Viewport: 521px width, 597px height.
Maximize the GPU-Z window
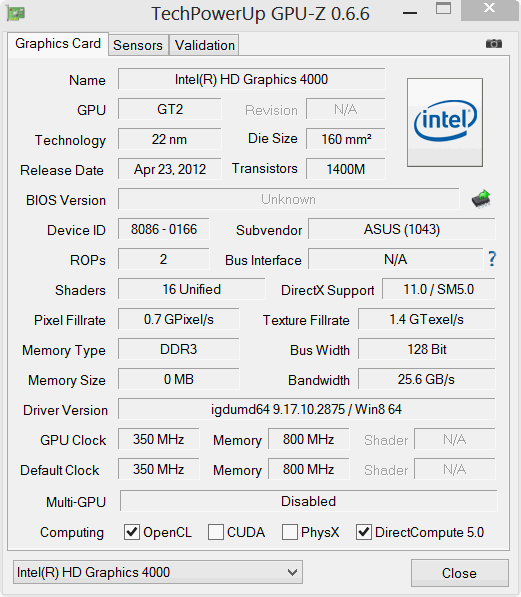point(443,8)
